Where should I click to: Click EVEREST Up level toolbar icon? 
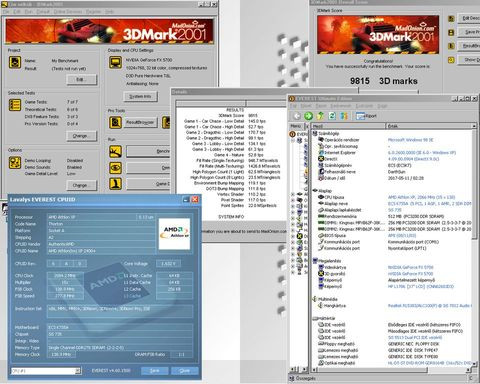320,116
